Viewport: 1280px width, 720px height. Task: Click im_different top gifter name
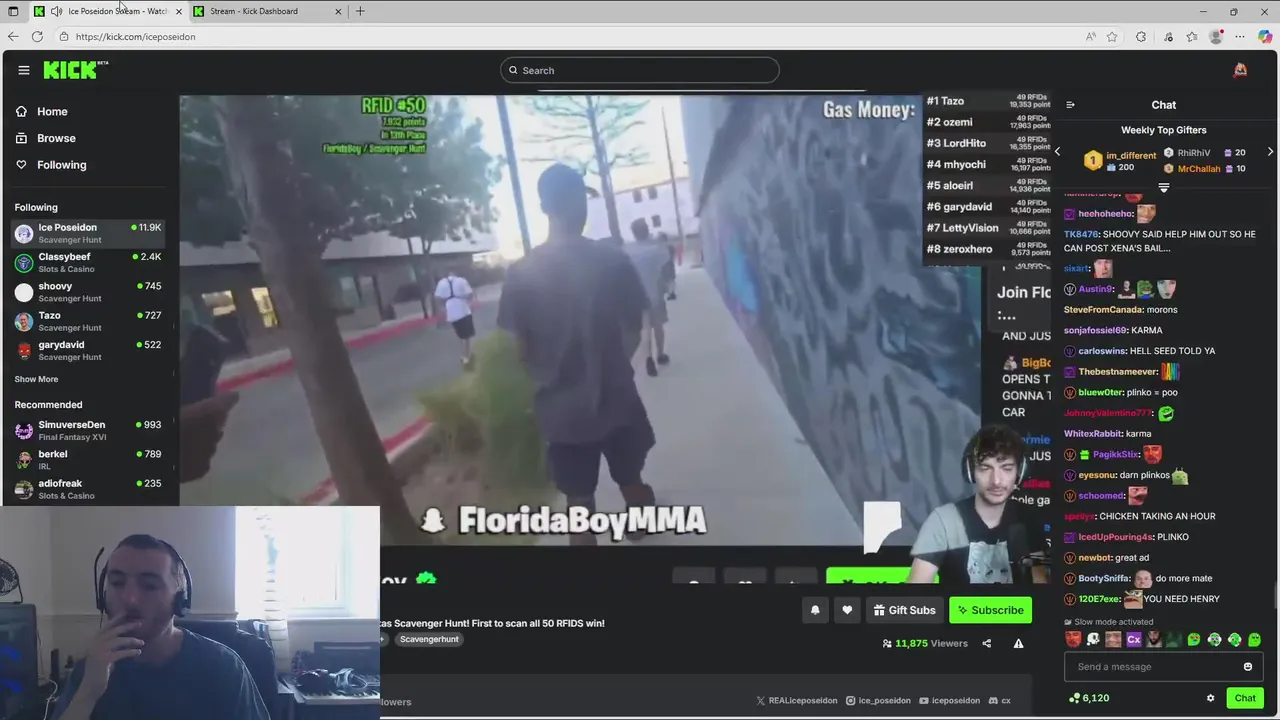coord(1131,156)
